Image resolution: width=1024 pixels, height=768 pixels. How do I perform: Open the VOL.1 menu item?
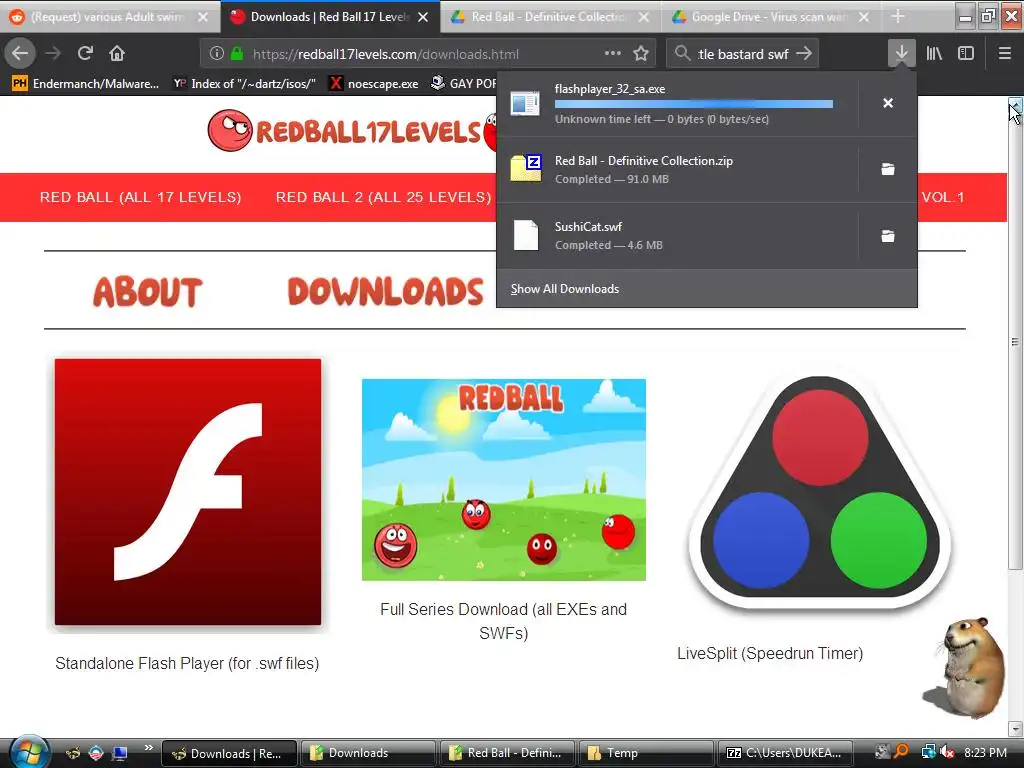[x=942, y=197]
